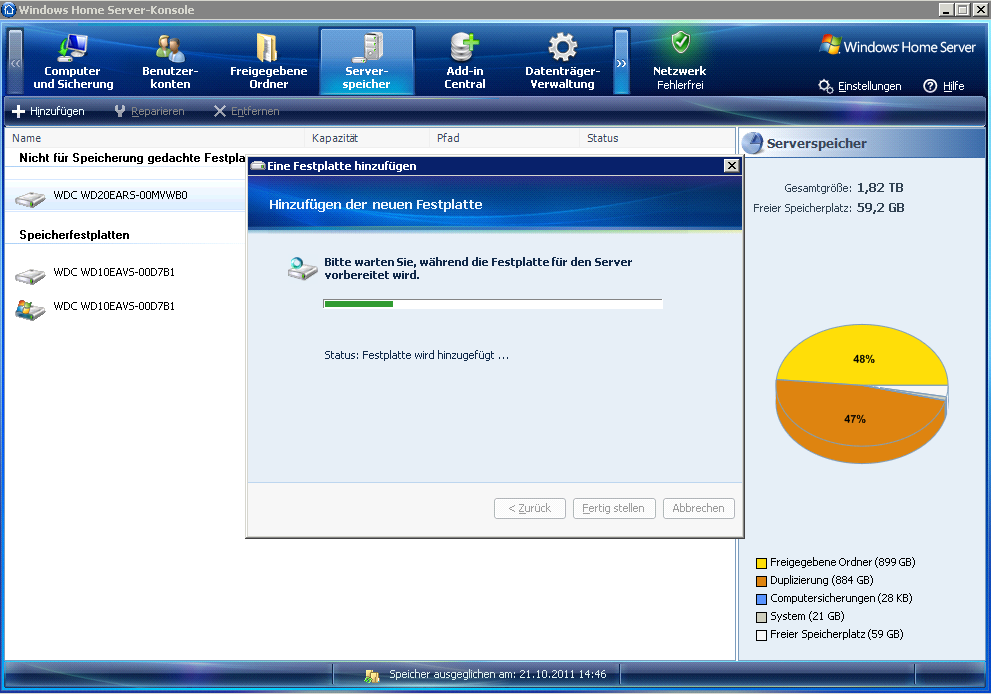Click the first WDC WD10EAVS-00D7B1 drive icon
This screenshot has height=694, width=991.
click(30, 276)
